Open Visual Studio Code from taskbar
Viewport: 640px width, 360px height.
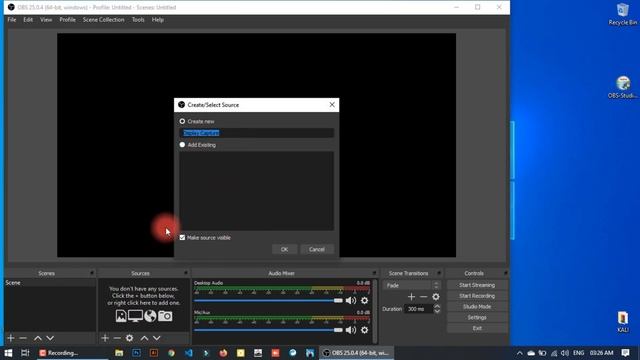pos(189,353)
